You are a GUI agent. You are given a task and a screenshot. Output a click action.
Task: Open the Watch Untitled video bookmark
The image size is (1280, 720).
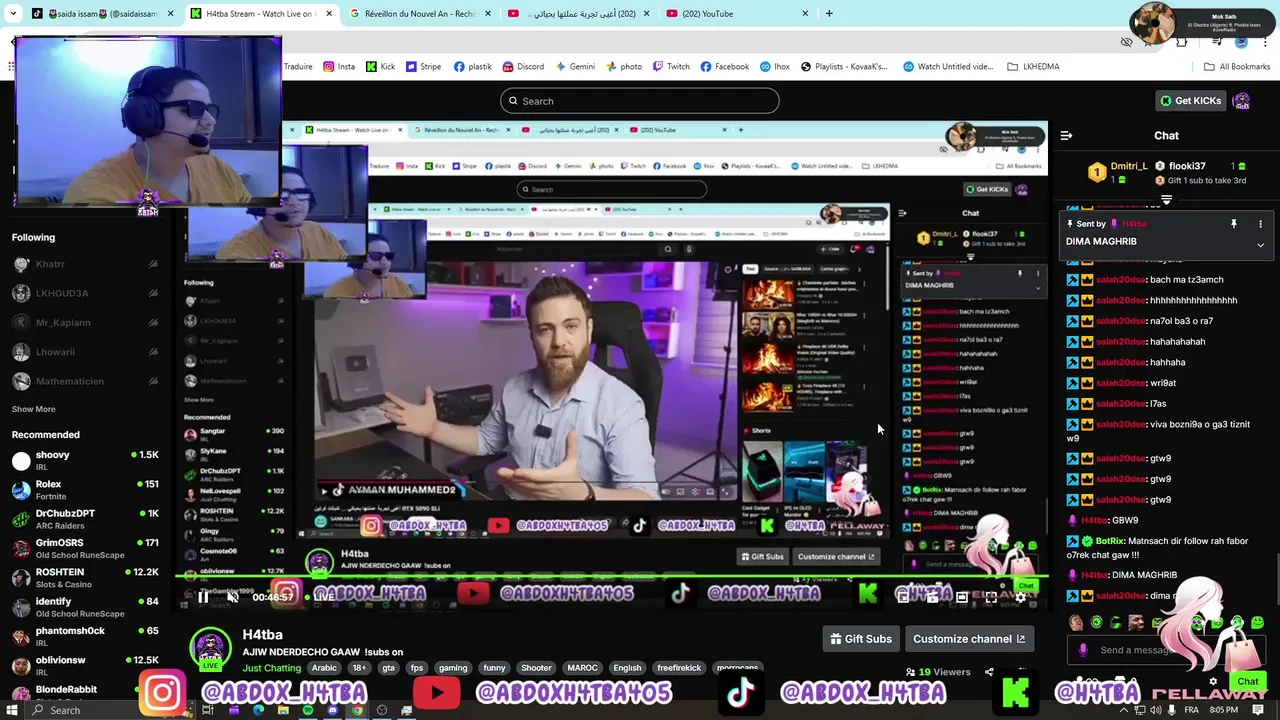click(948, 67)
